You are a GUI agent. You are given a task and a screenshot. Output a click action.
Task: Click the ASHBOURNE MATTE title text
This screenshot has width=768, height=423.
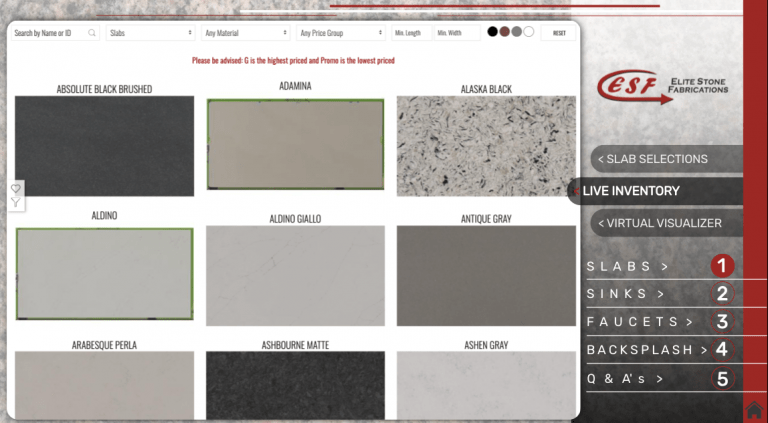click(x=295, y=345)
